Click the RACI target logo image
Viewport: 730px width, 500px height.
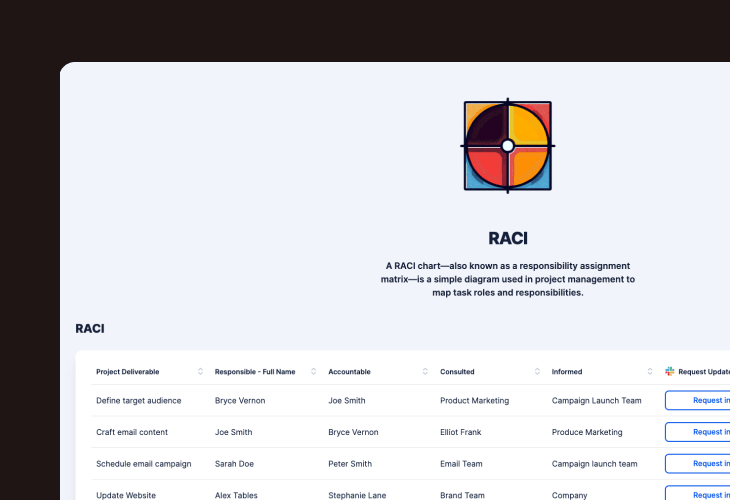click(507, 146)
